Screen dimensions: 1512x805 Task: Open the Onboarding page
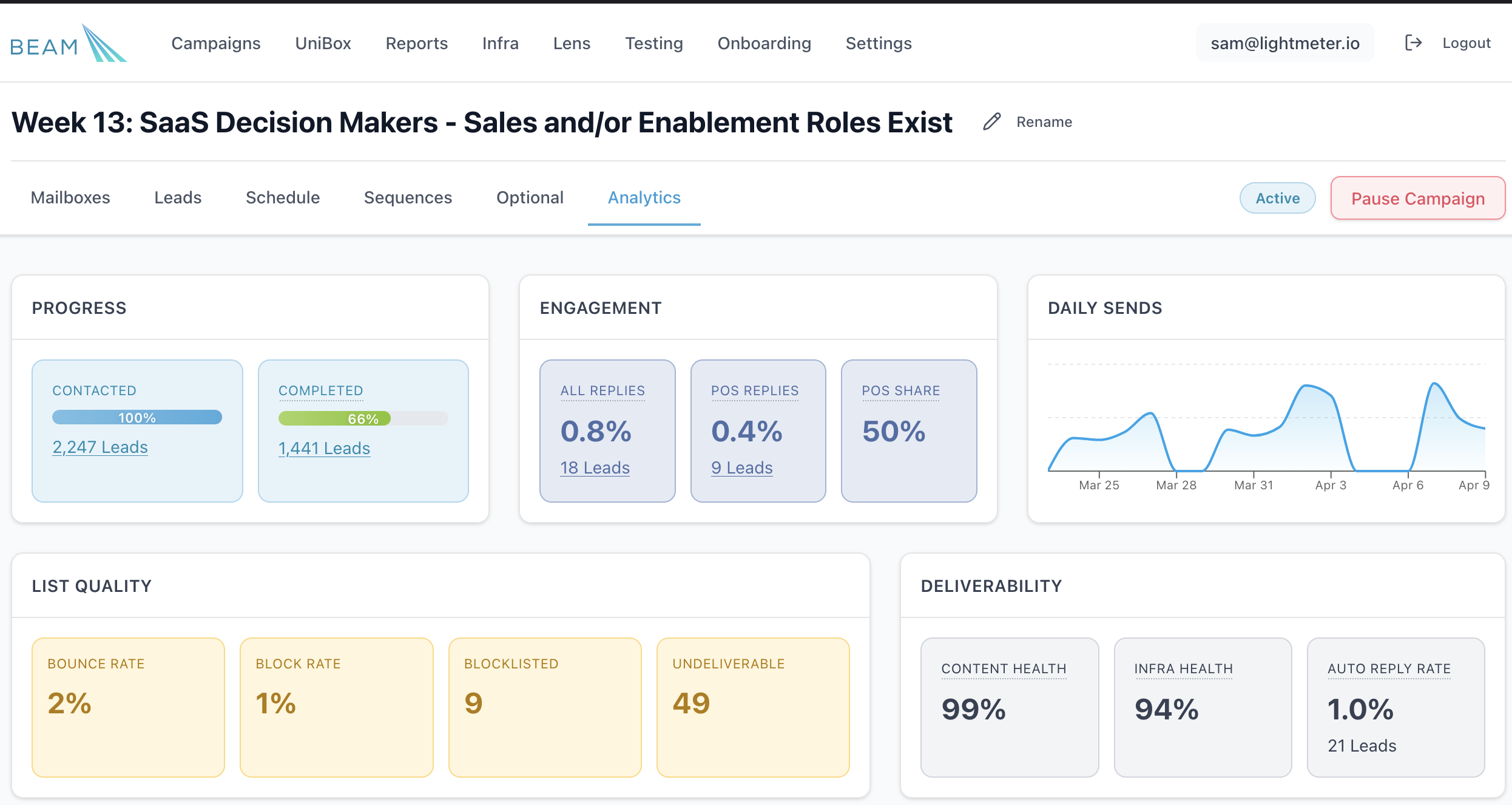click(x=764, y=43)
